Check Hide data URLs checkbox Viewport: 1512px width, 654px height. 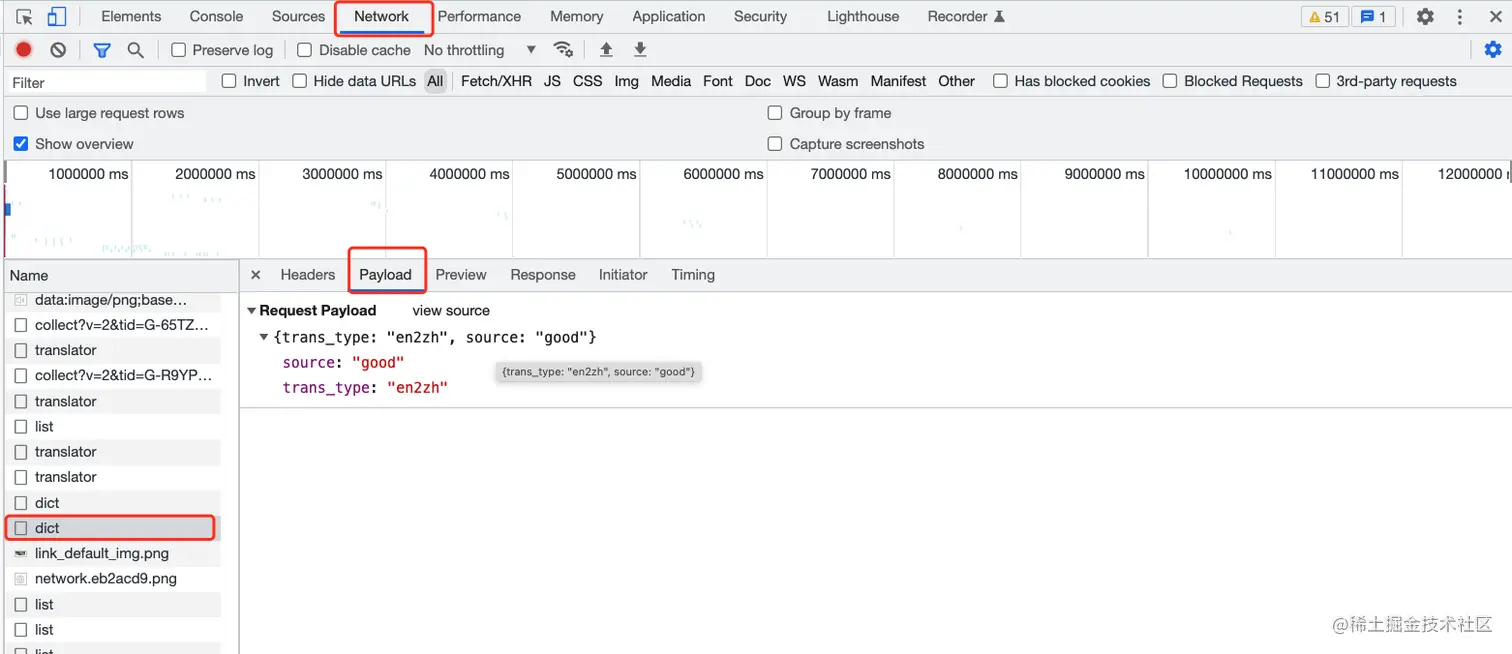click(299, 81)
